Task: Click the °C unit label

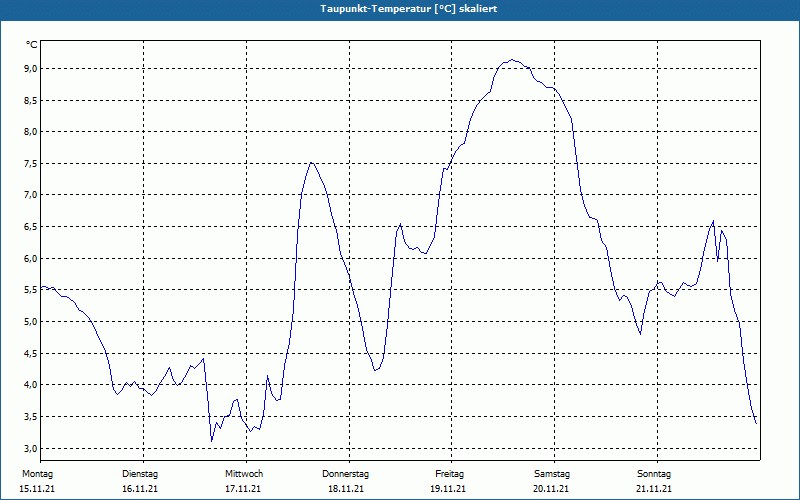Action: [x=31, y=45]
